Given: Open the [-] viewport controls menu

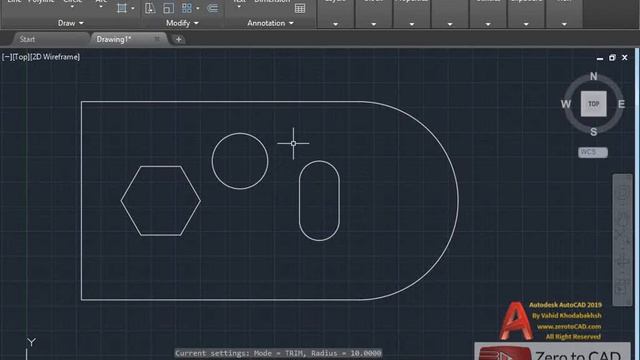Looking at the screenshot, I should click(x=7, y=57).
